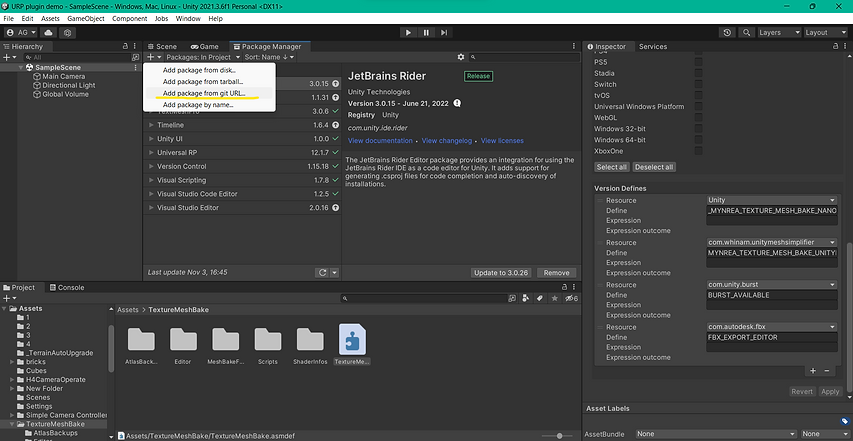Open the undo history icon

tap(727, 33)
